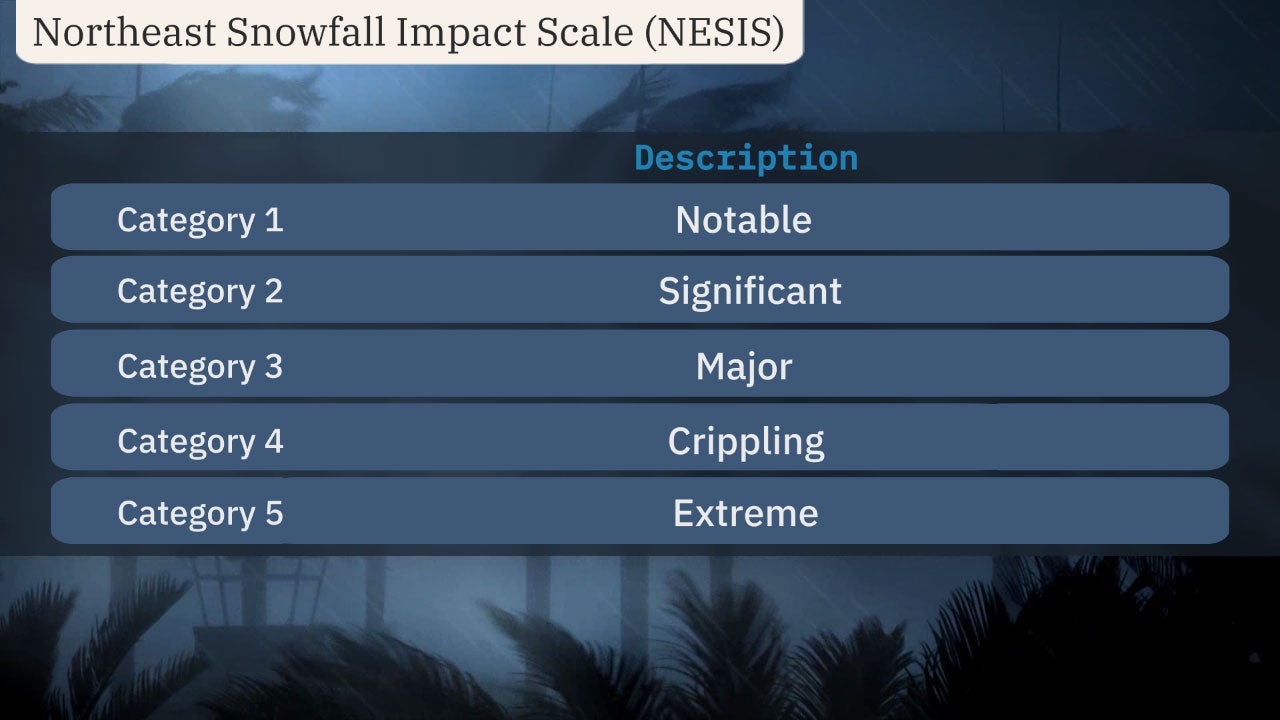The image size is (1280, 720).
Task: Select the Significant description text
Action: point(750,291)
